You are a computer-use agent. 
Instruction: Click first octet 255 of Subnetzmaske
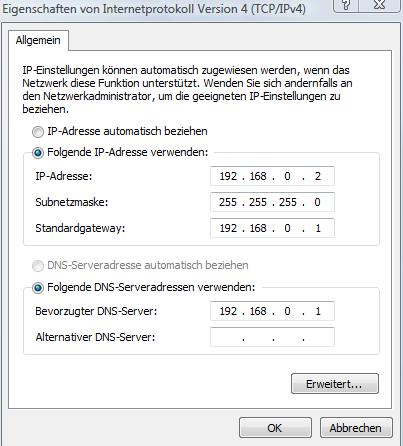click(x=228, y=202)
